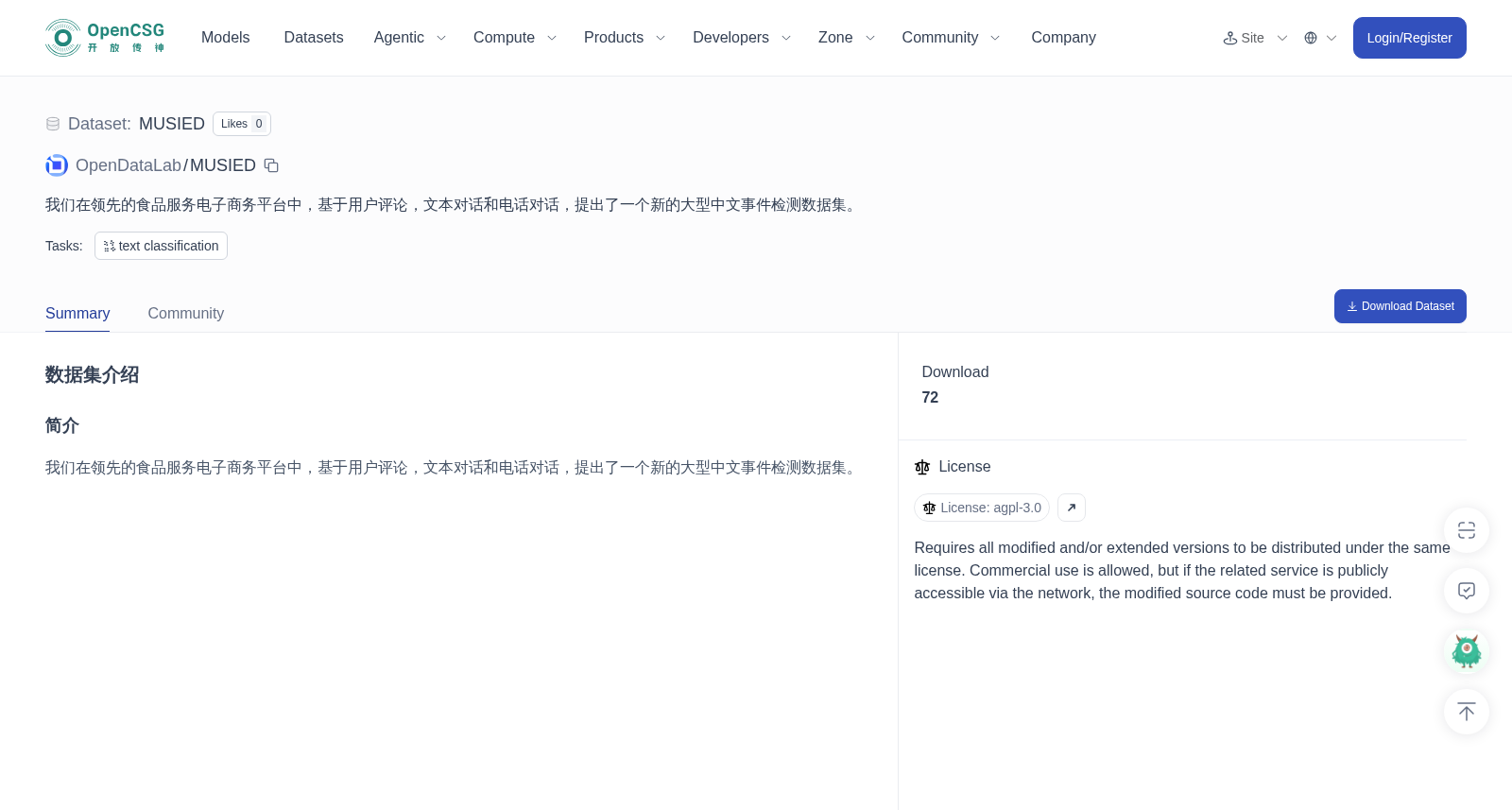Screen dimensions: 1512x810
Task: Copy the OpenDataLab/MUSIED path
Action: [x=271, y=165]
